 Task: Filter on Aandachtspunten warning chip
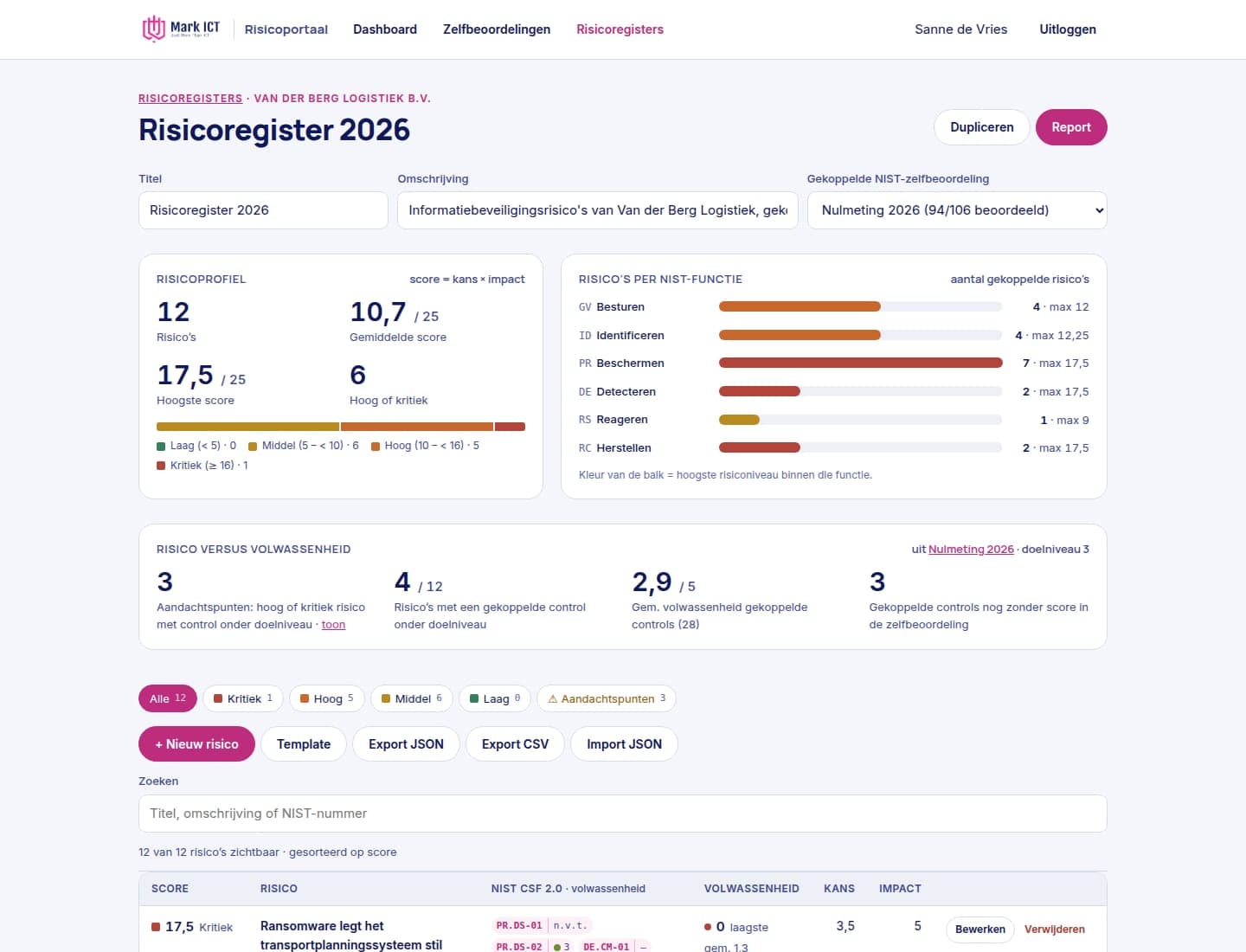click(607, 698)
